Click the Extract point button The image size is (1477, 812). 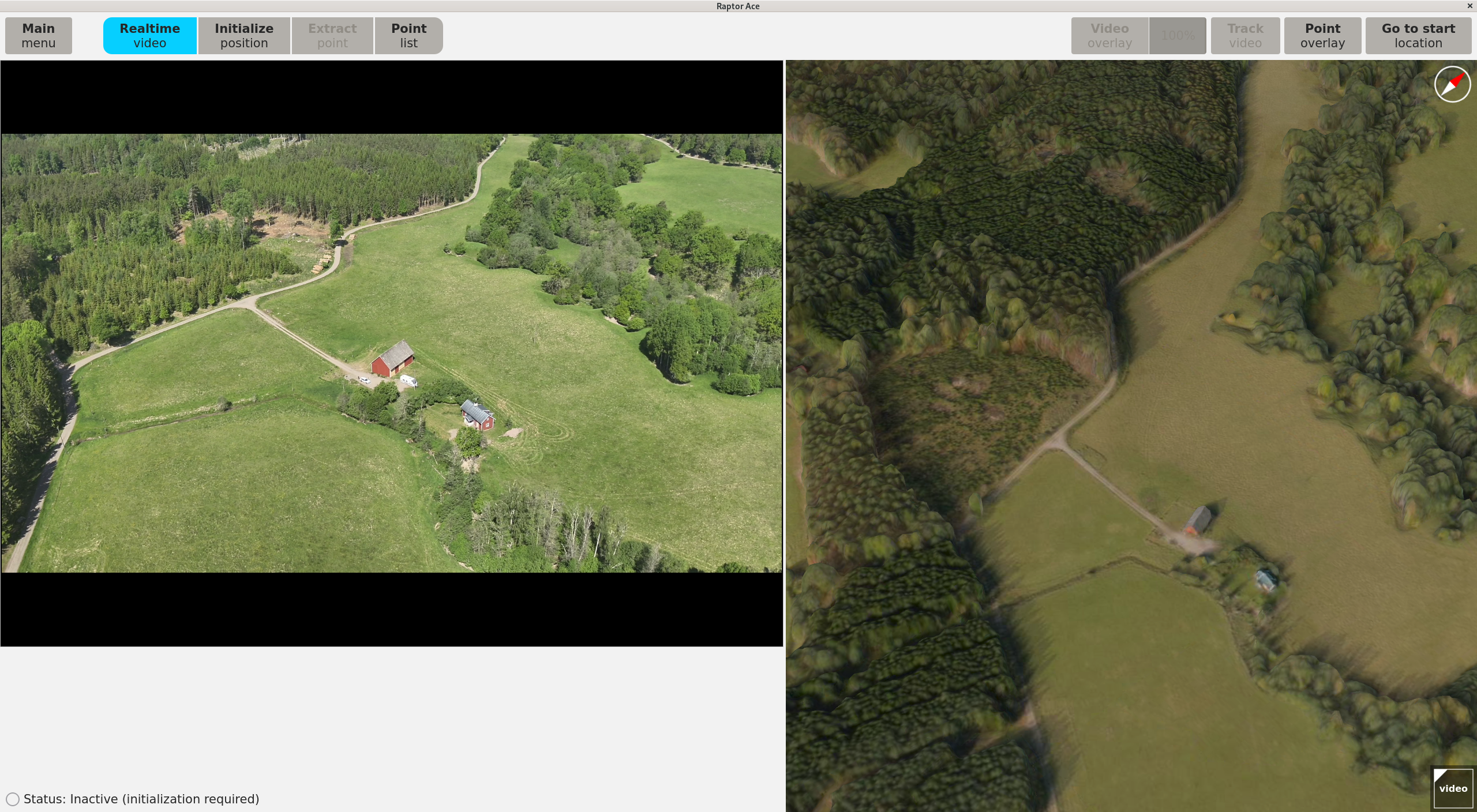[x=332, y=36]
